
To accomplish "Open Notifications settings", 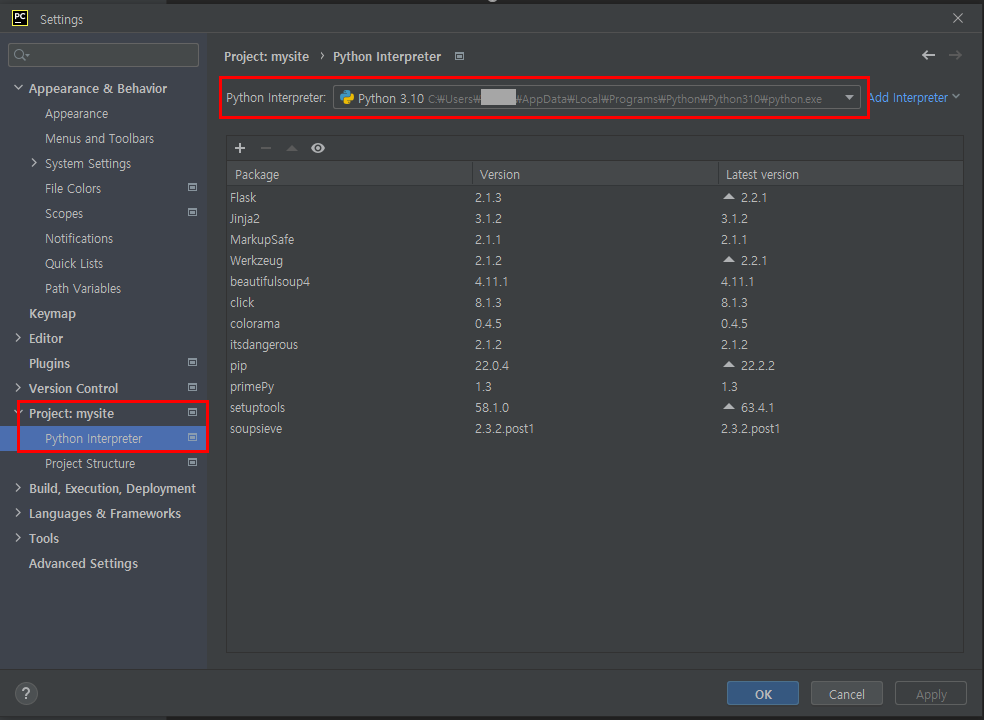I will [x=79, y=239].
